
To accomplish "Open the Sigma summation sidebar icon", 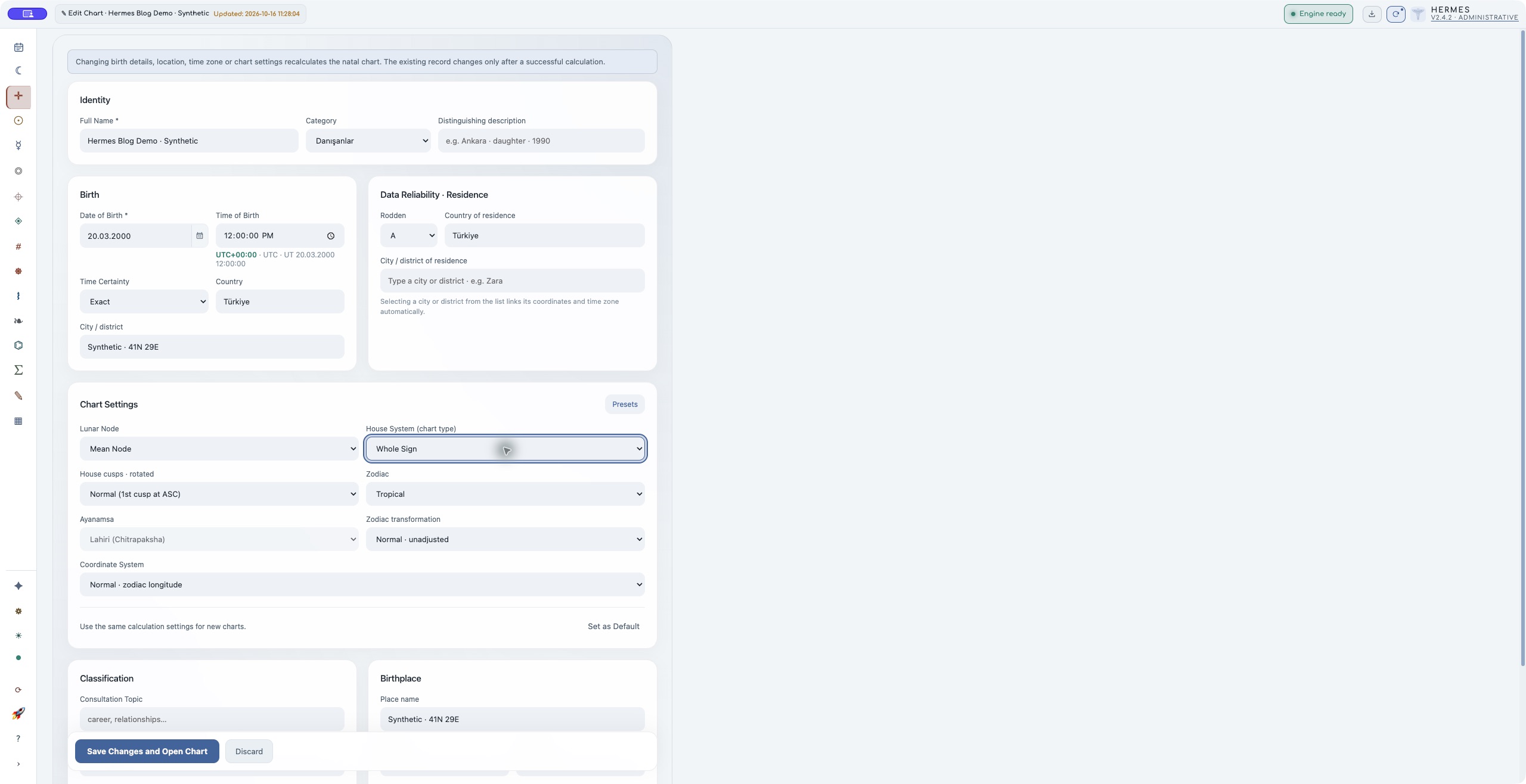I will coord(18,370).
